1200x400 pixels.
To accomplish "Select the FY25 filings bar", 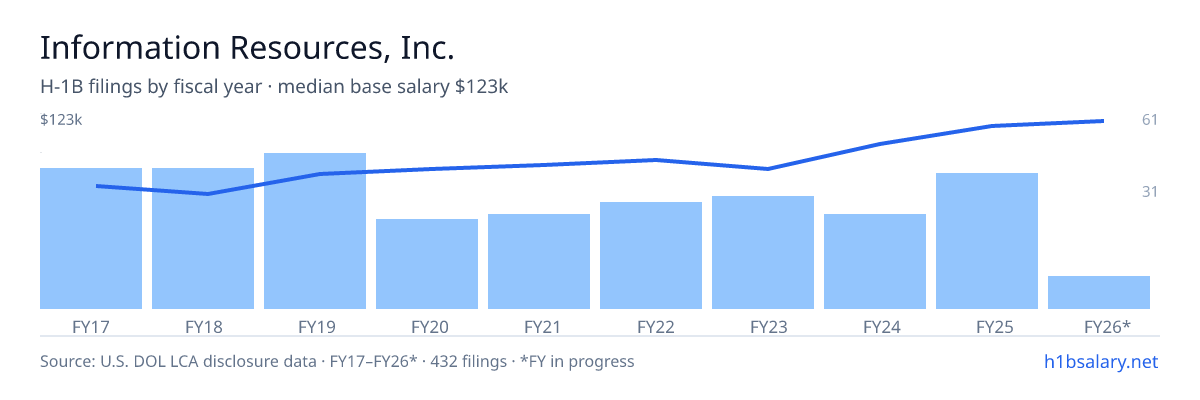I will tap(987, 241).
